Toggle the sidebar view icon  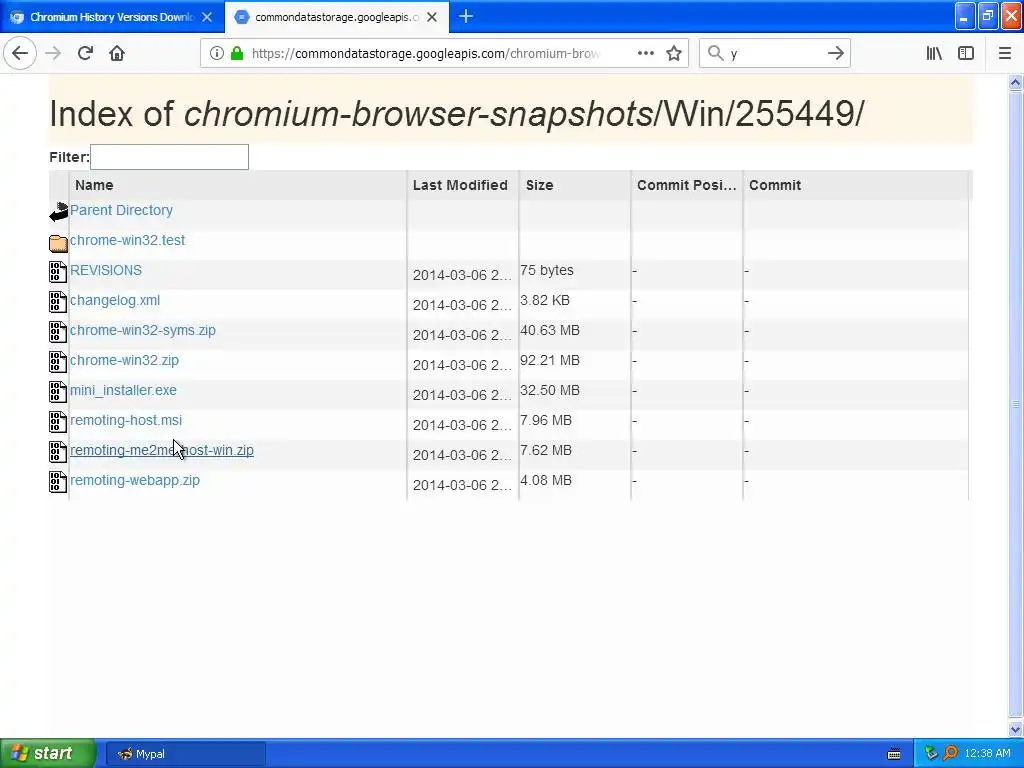tap(966, 53)
